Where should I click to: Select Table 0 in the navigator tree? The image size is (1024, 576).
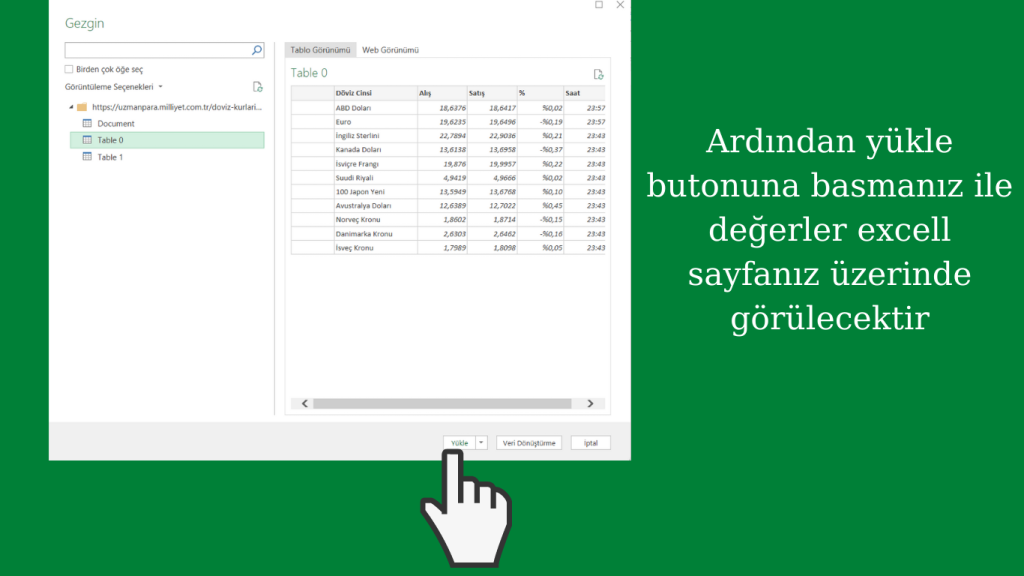(110, 141)
